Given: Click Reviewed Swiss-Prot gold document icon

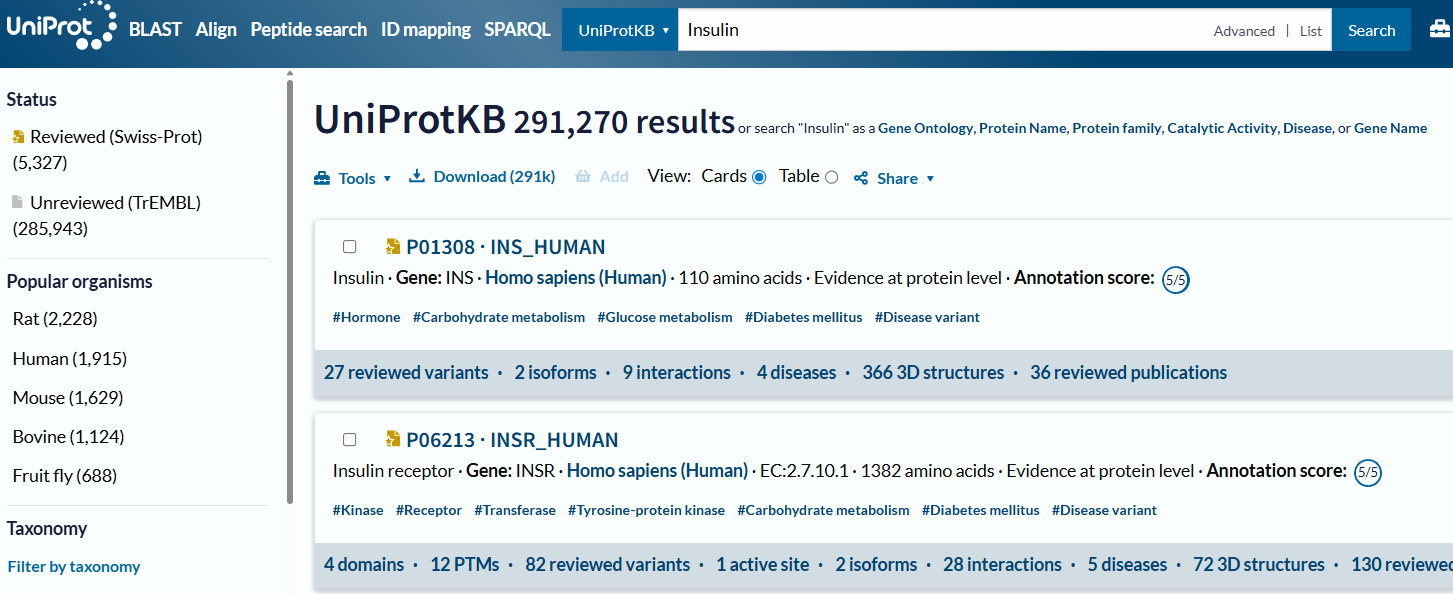Looking at the screenshot, I should pyautogui.click(x=18, y=137).
